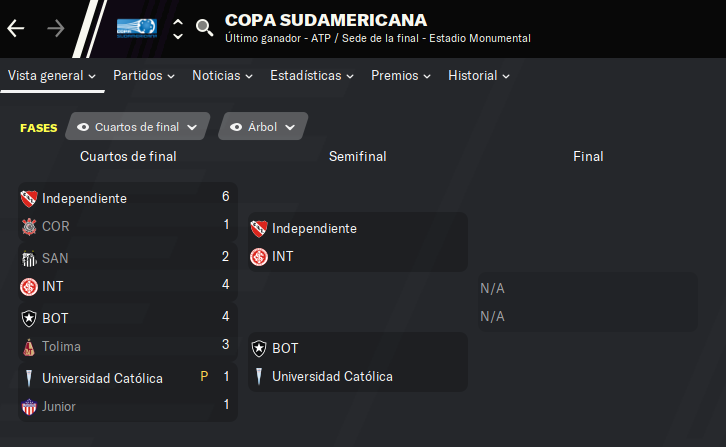
Task: Click Independiente crest in quarterfinals
Action: point(29,198)
